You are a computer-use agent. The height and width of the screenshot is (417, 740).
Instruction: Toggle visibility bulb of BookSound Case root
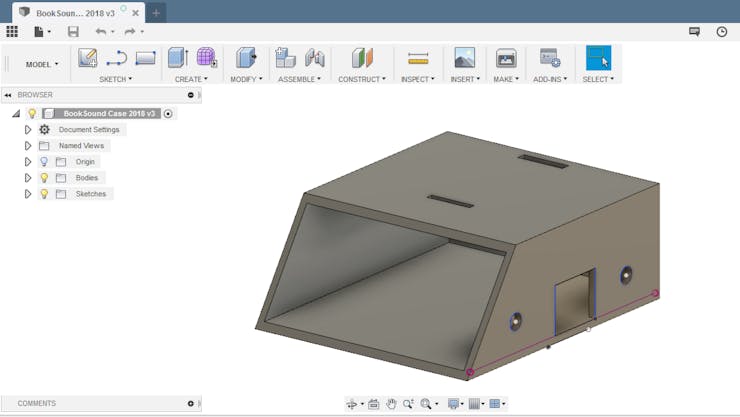tap(32, 114)
